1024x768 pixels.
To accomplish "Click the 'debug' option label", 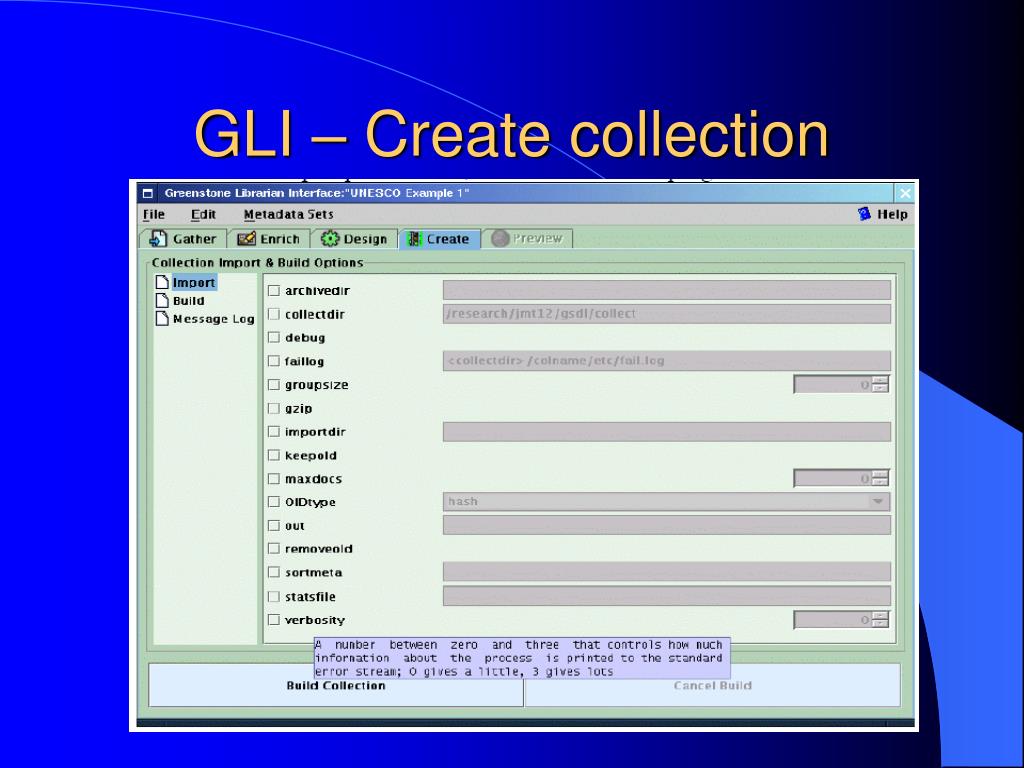I will (x=304, y=338).
